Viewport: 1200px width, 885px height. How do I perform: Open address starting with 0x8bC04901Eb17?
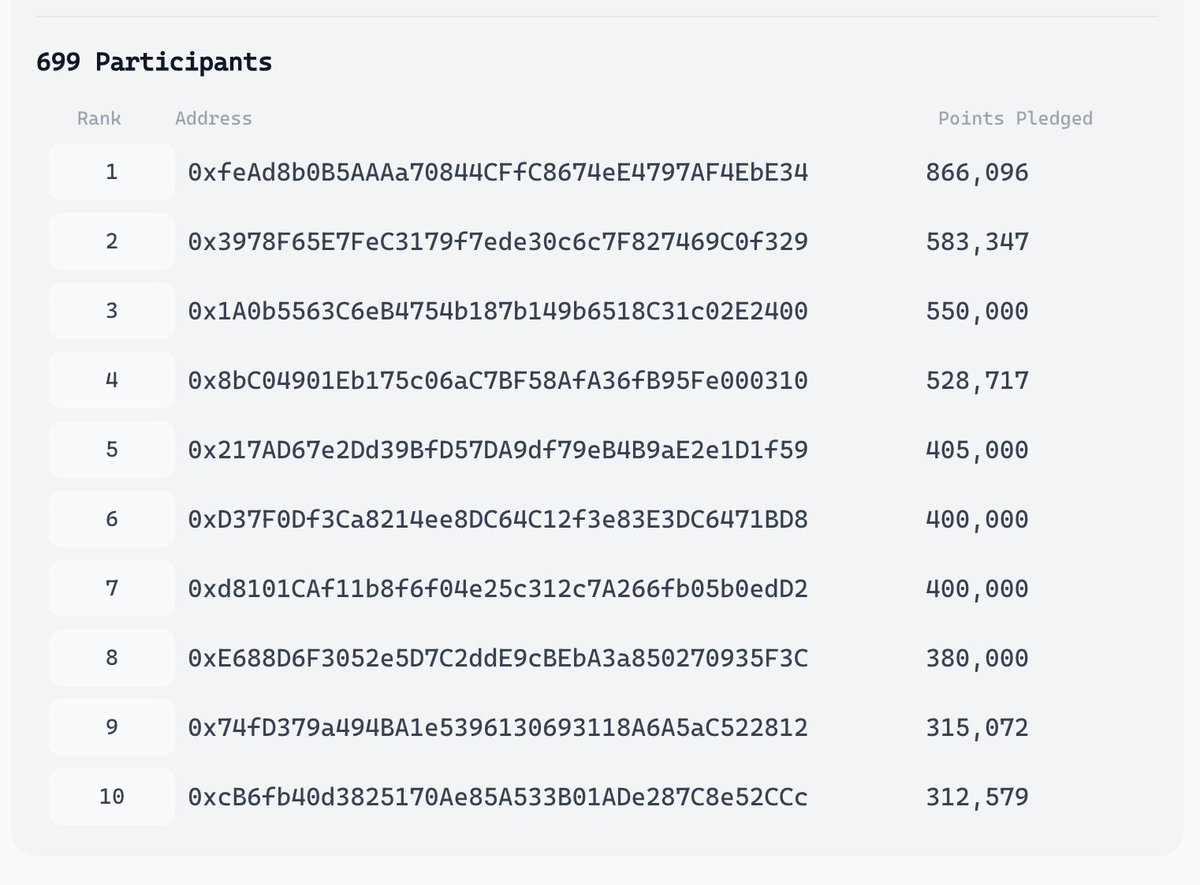(x=498, y=381)
